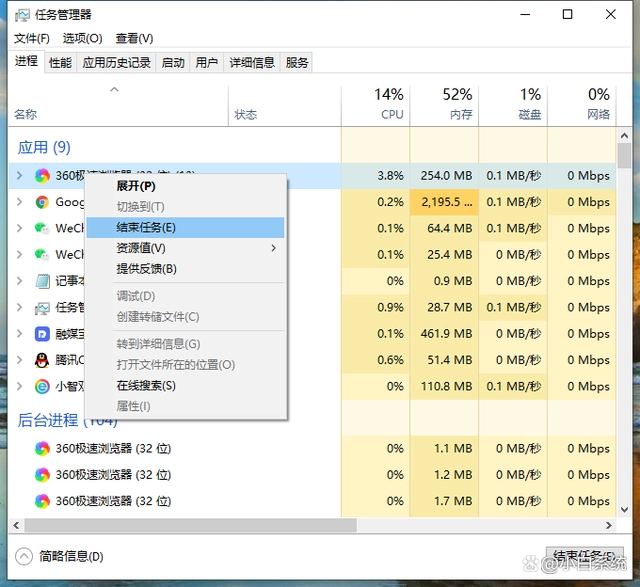Expand the 腾讯 QQ row
This screenshot has width=640, height=587.
pyautogui.click(x=19, y=360)
